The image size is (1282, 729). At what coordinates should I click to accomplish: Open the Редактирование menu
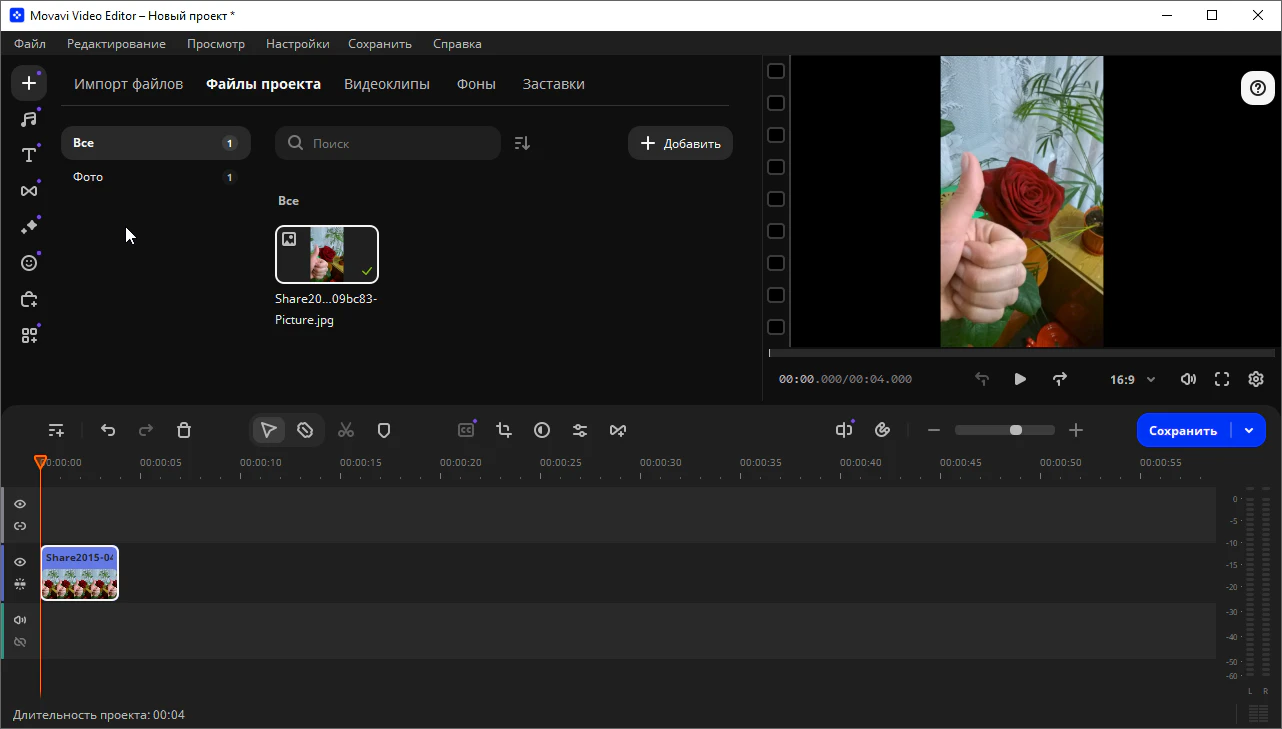tap(116, 44)
